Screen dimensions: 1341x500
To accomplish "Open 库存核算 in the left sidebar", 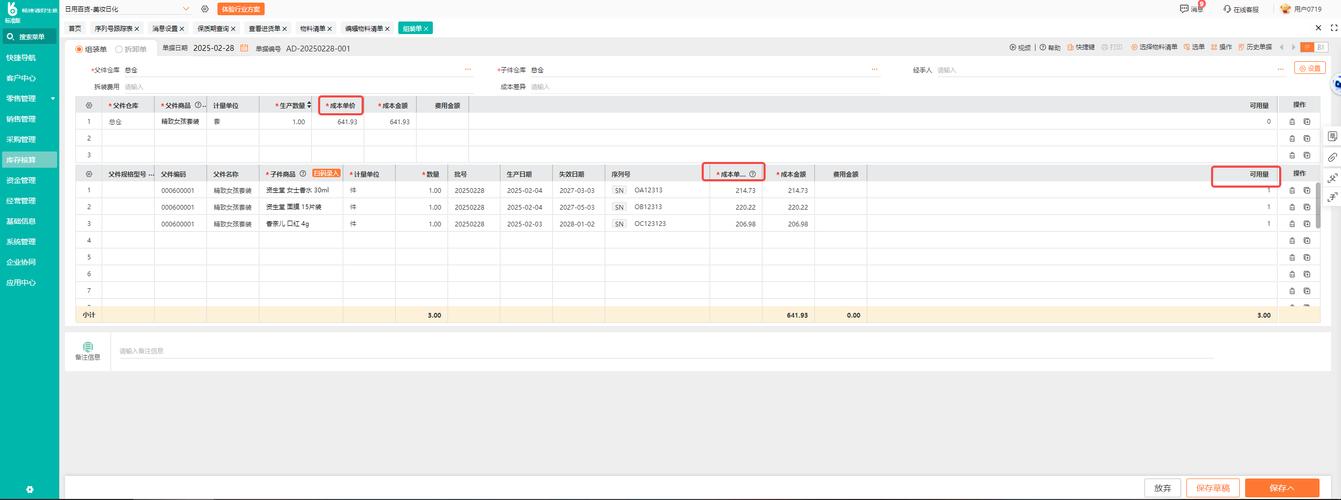I will (x=29, y=160).
